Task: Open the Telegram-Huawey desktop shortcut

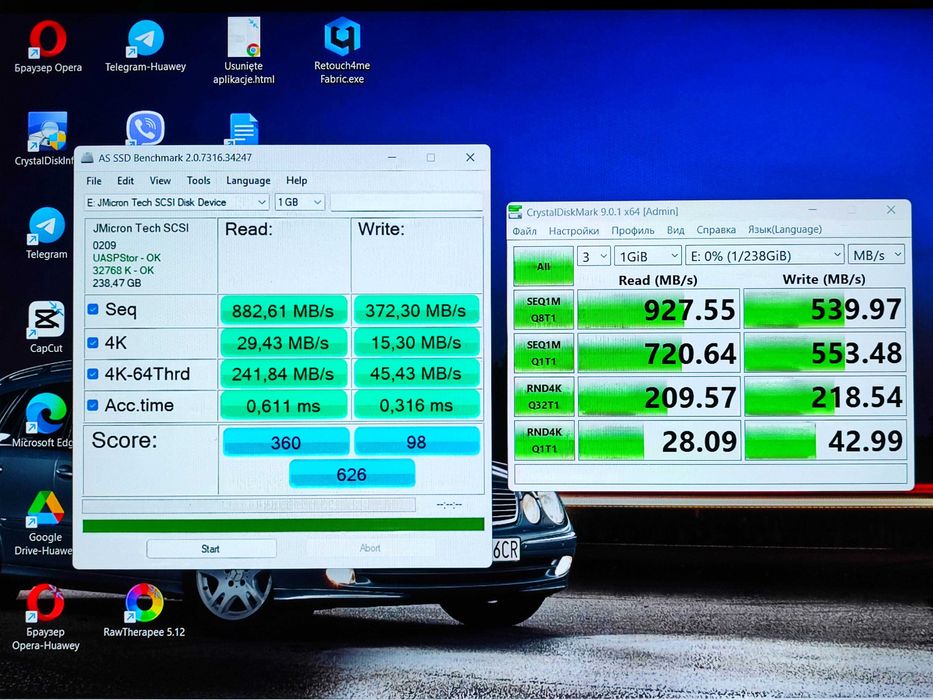Action: tap(145, 46)
